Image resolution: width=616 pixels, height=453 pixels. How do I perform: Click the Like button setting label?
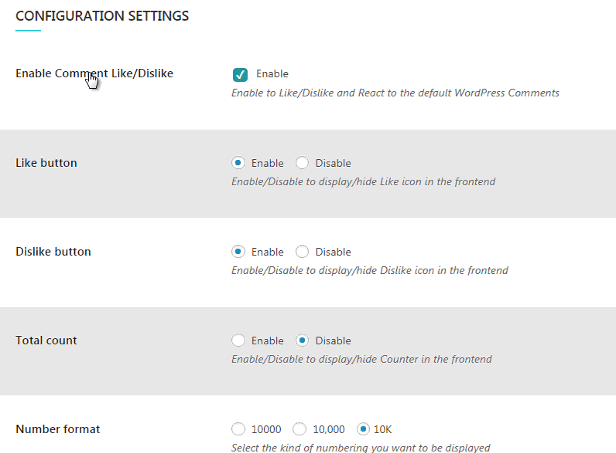46,163
